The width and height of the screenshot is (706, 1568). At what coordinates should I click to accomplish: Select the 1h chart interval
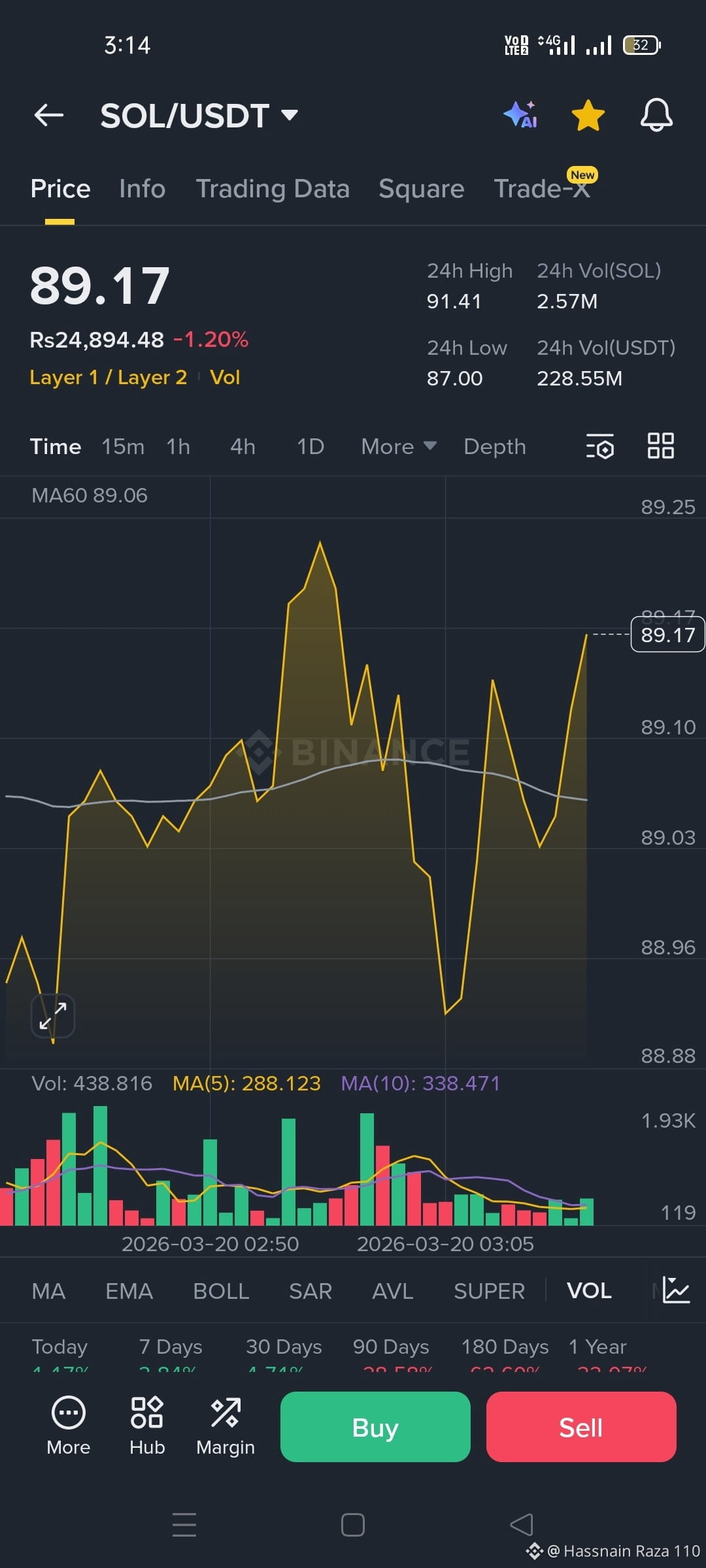pyautogui.click(x=178, y=447)
